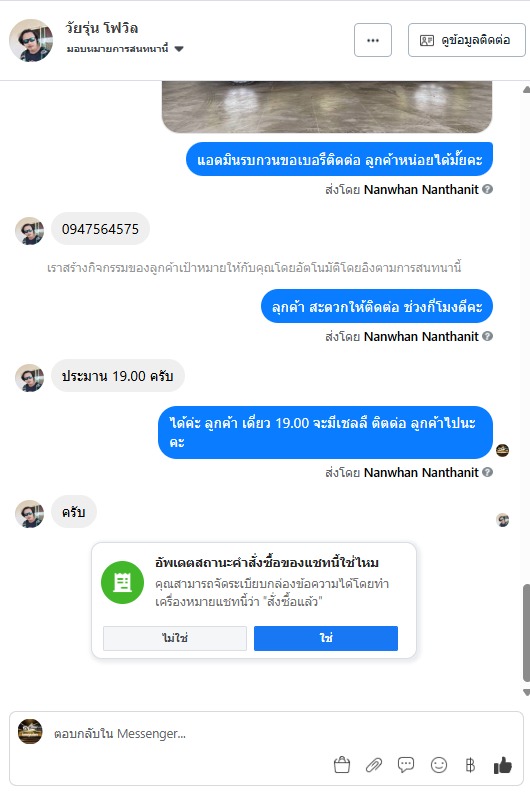This screenshot has width=530, height=792.
Task: Open the floor photo attachment in chat
Action: coord(327,107)
